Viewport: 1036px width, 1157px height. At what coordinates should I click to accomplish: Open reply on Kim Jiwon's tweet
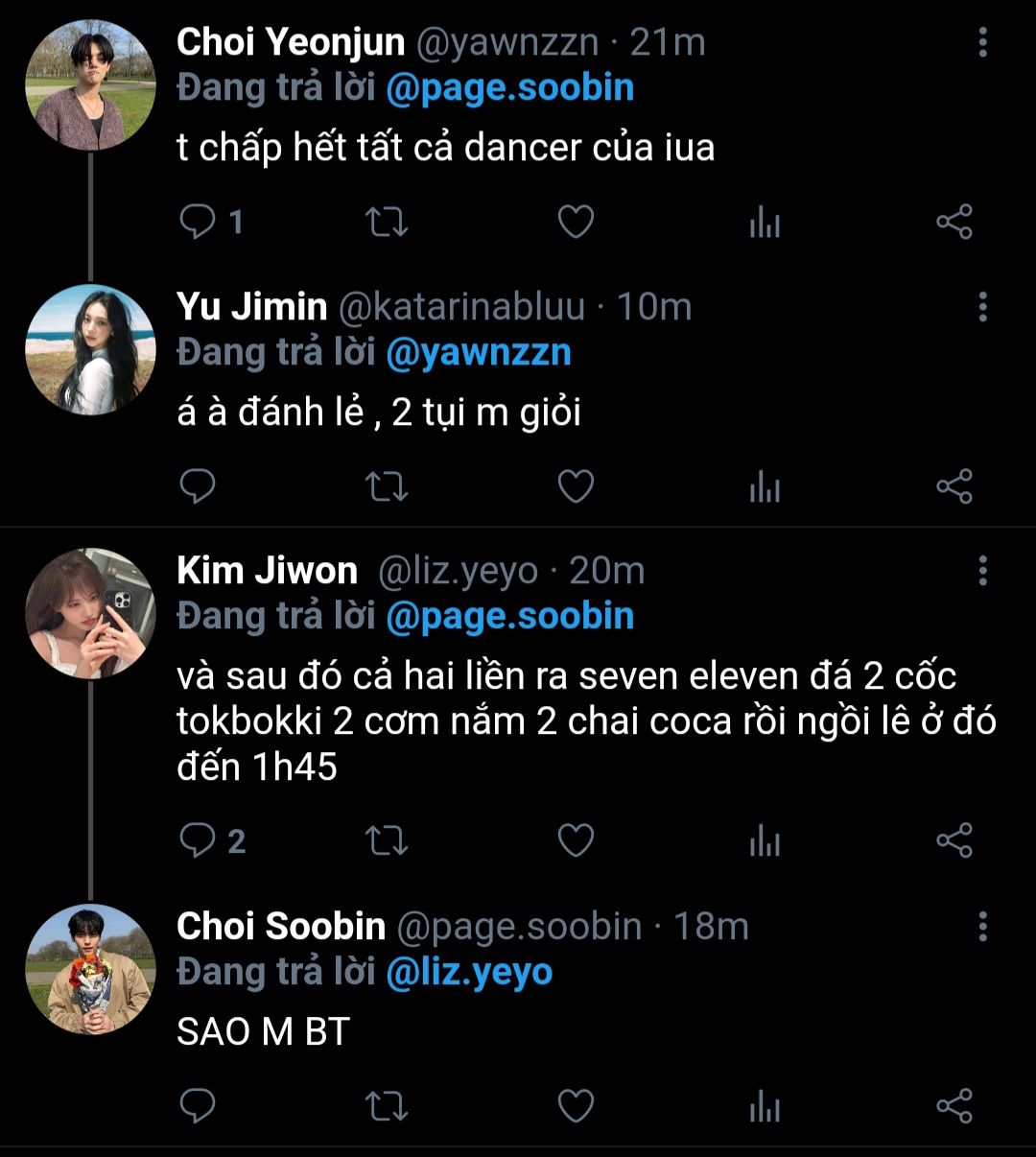pyautogui.click(x=199, y=841)
